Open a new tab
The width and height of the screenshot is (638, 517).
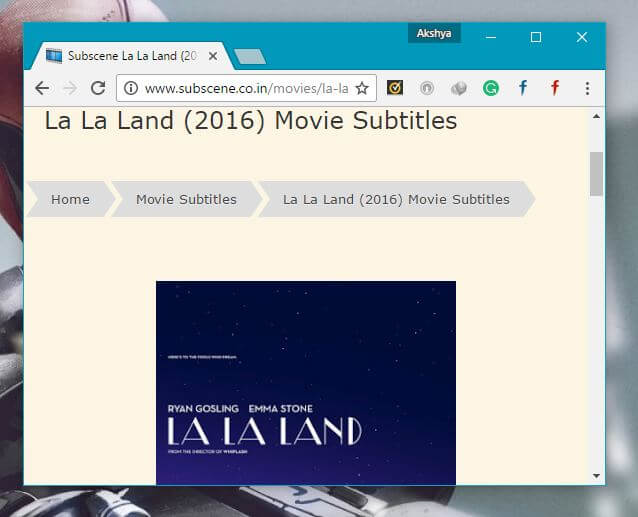(249, 56)
